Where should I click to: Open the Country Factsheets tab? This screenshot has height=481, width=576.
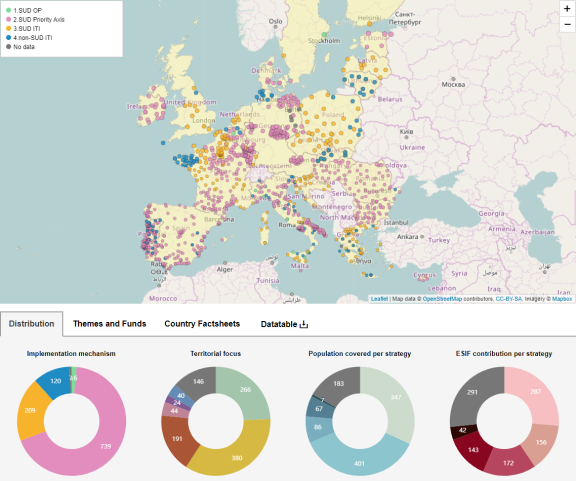(x=202, y=324)
